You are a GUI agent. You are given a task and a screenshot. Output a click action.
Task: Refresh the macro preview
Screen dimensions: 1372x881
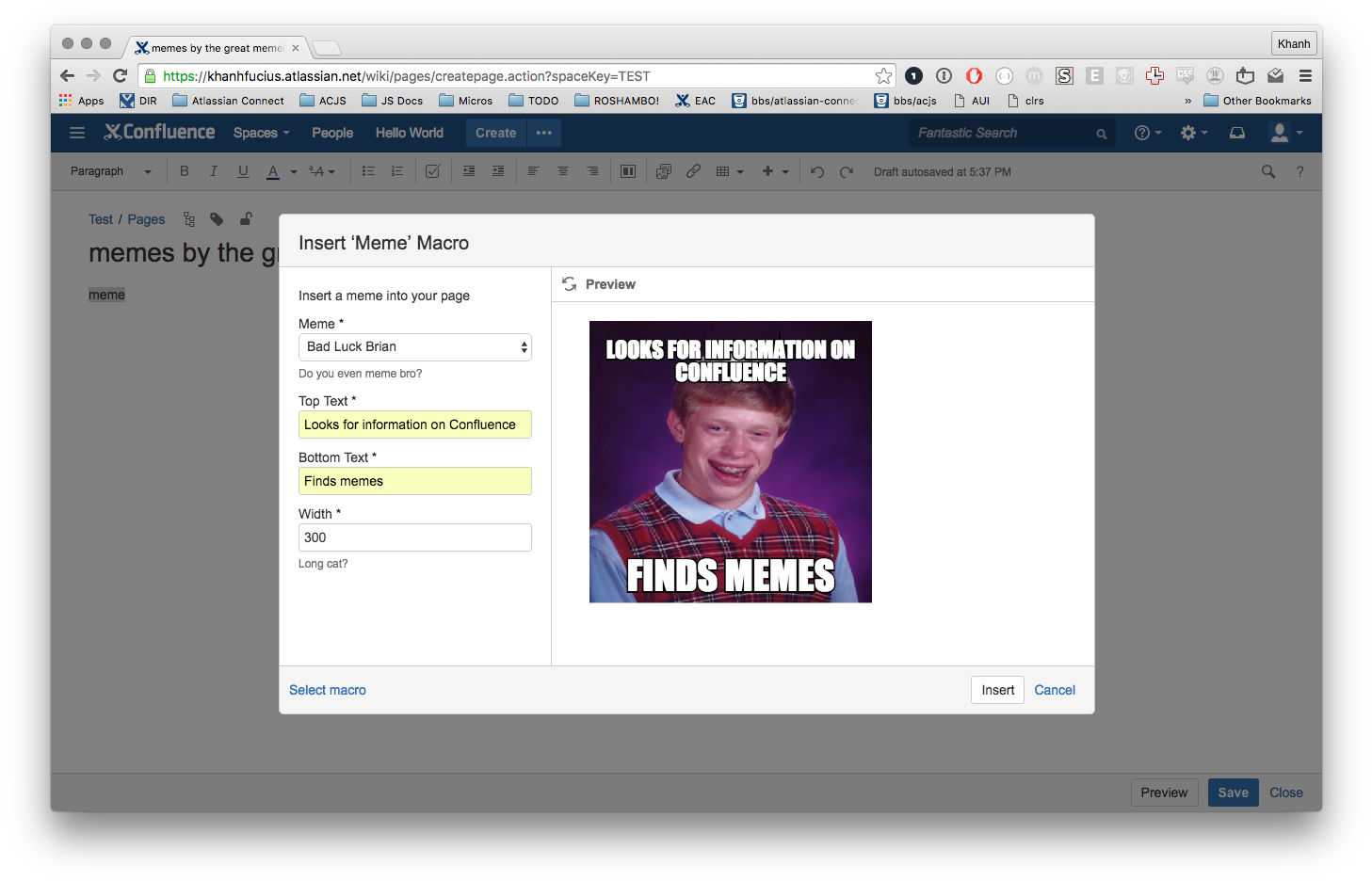570,284
